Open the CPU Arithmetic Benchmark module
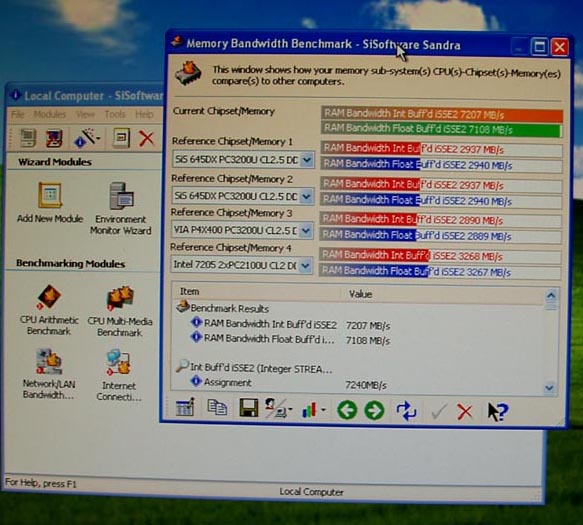This screenshot has height=525, width=583. pos(49,310)
